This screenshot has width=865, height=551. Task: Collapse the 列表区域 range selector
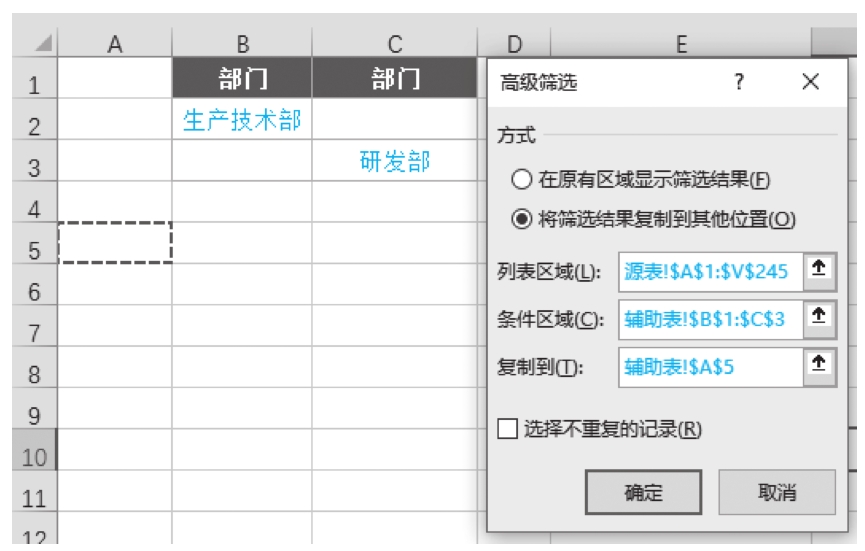click(819, 270)
